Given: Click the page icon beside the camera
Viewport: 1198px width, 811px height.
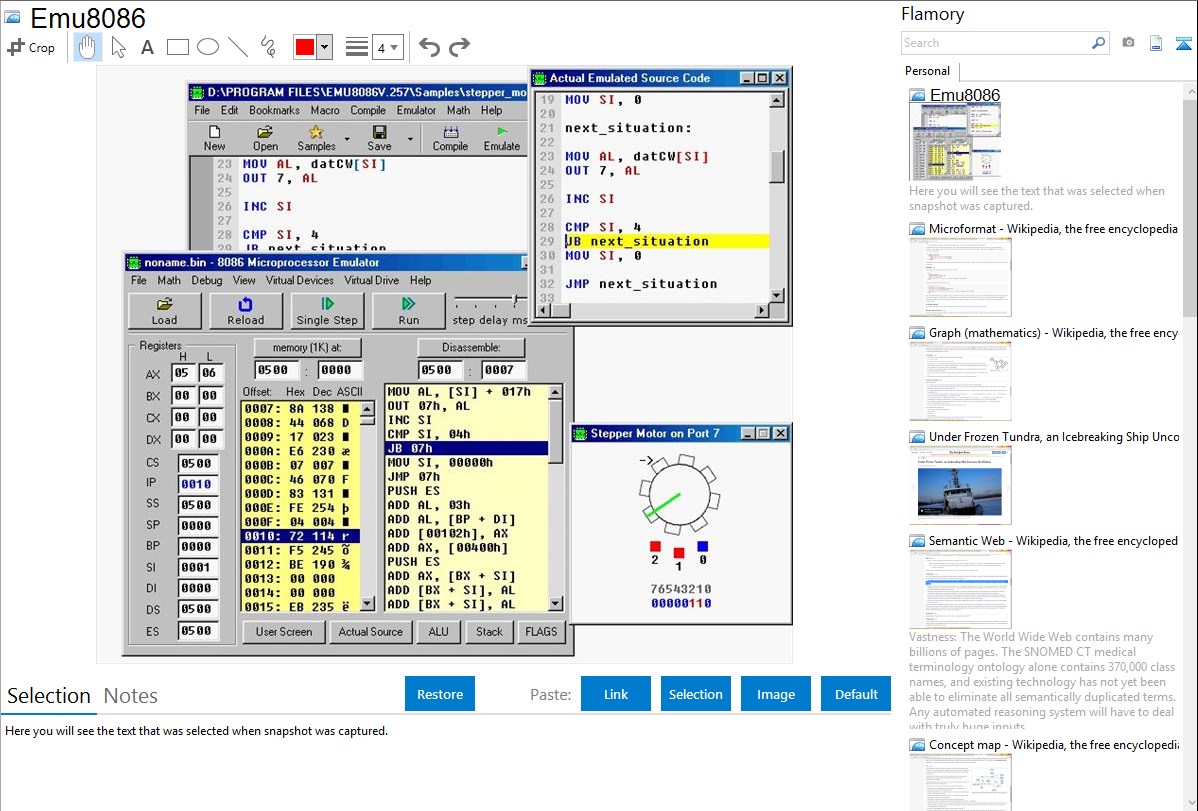Looking at the screenshot, I should pyautogui.click(x=1156, y=43).
